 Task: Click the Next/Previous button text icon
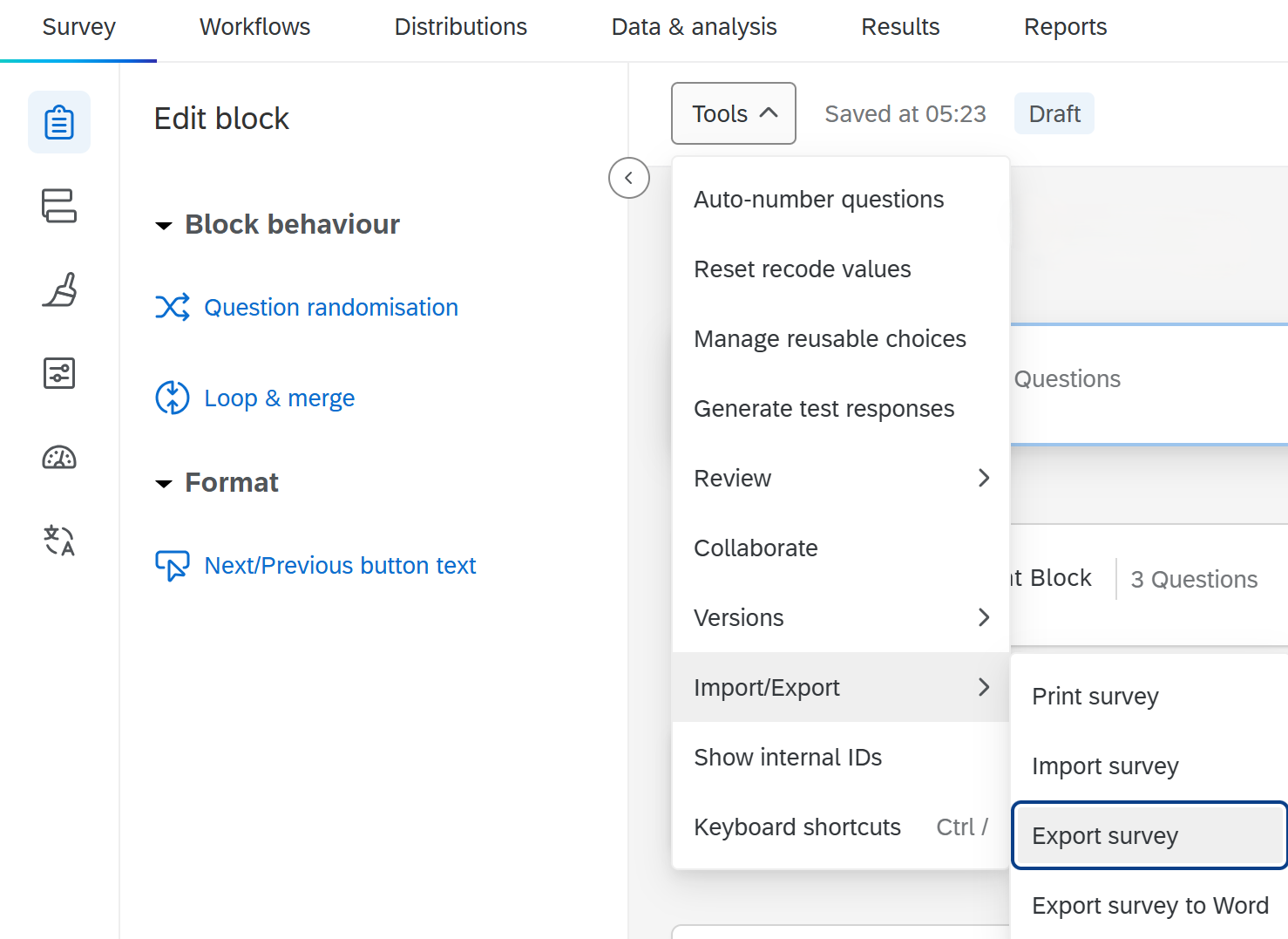[173, 565]
